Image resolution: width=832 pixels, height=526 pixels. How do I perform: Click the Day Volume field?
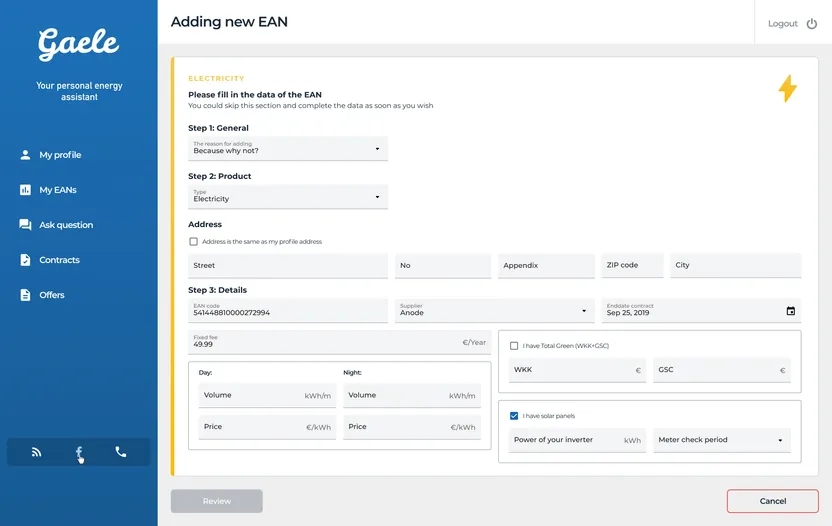[267, 395]
